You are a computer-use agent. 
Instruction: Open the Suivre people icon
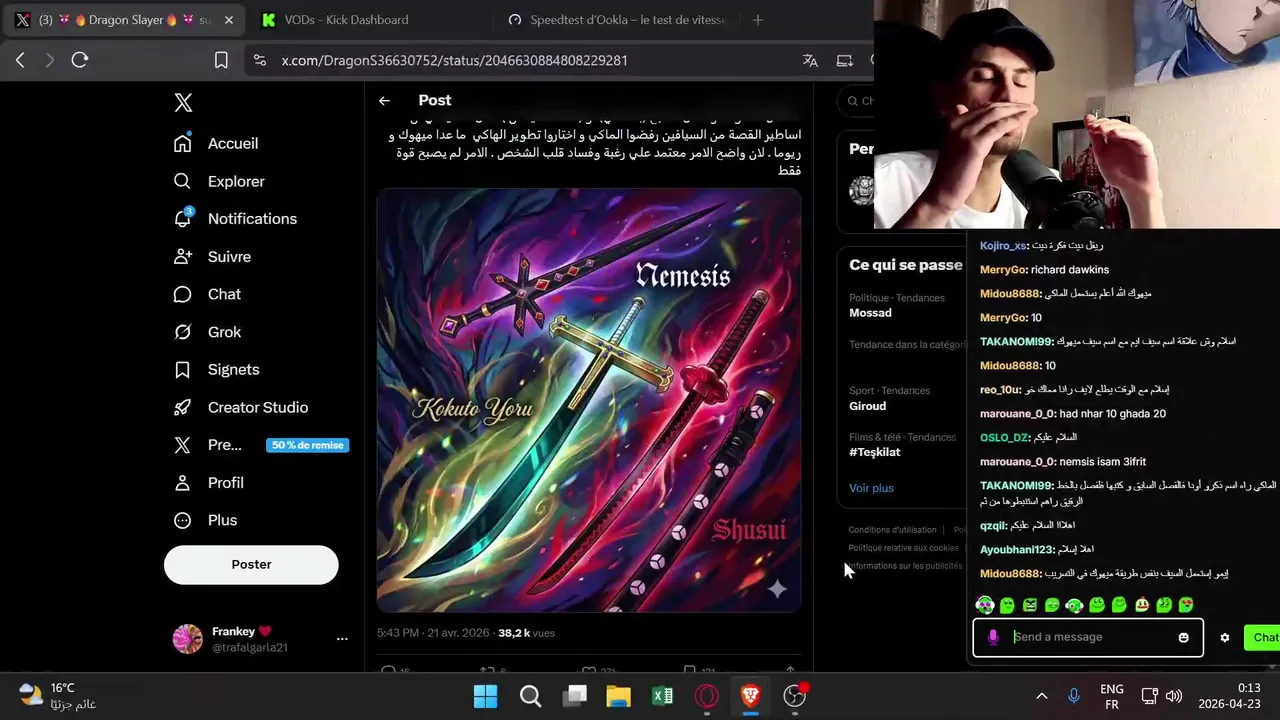(182, 256)
